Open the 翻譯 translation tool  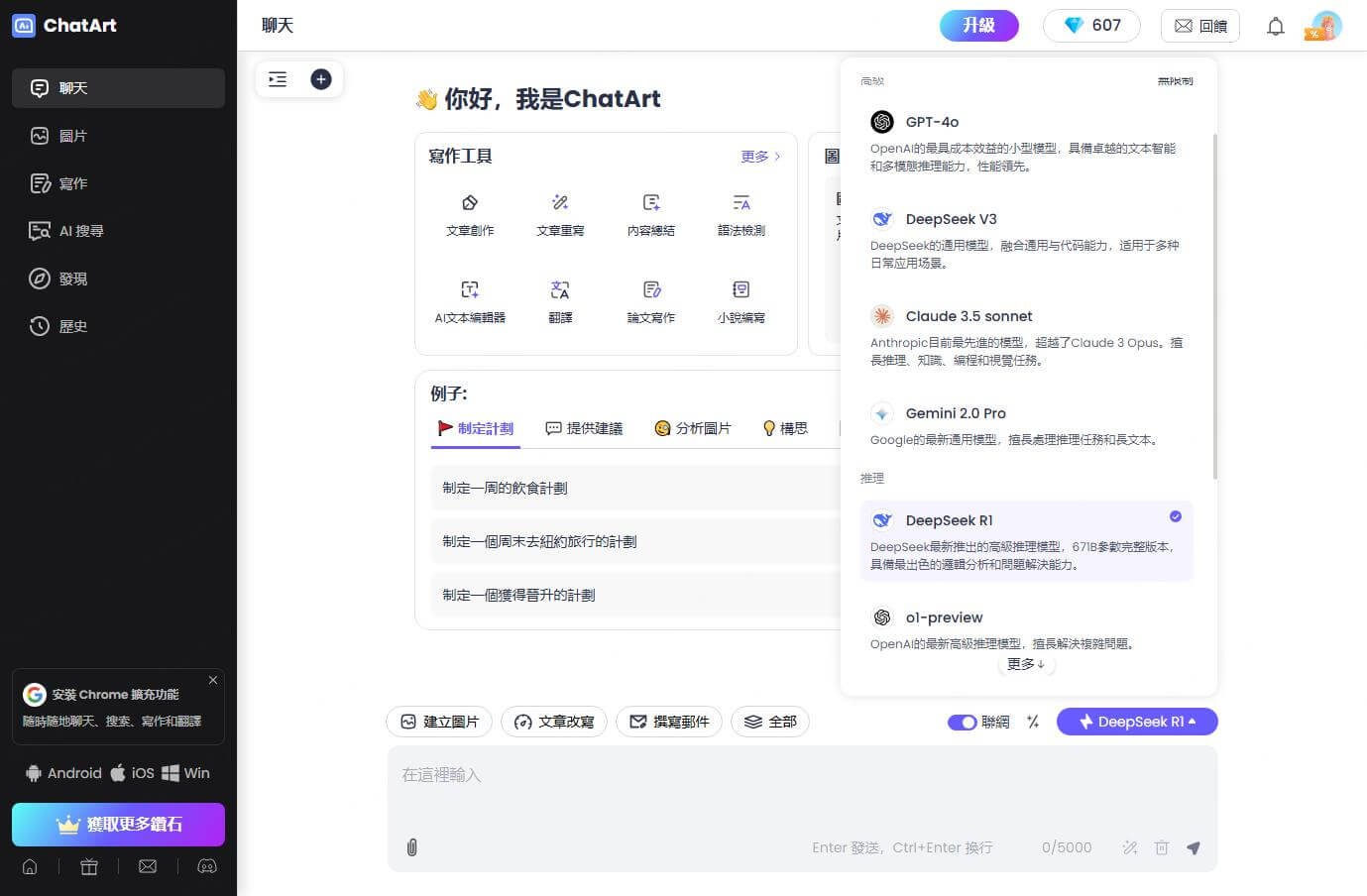[x=560, y=302]
